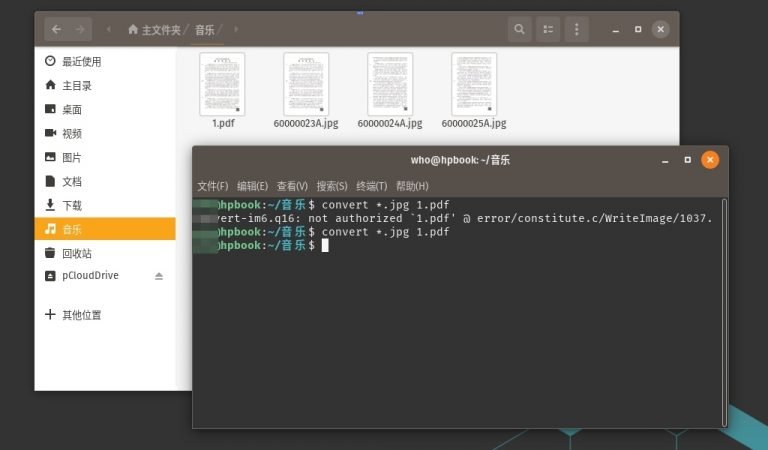This screenshot has width=768, height=450.
Task: Open 主目录 in sidebar
Action: 105,85
